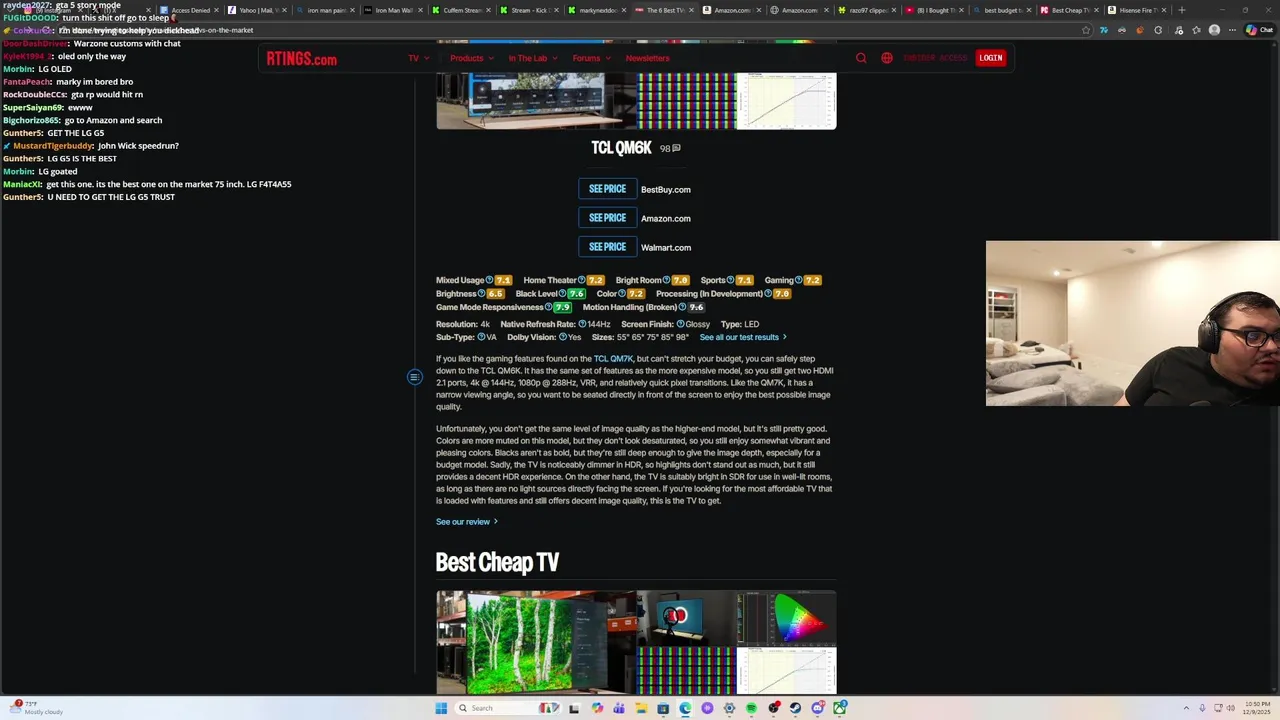Show Motion Handling help icon
The height and width of the screenshot is (720, 1280).
[682, 307]
